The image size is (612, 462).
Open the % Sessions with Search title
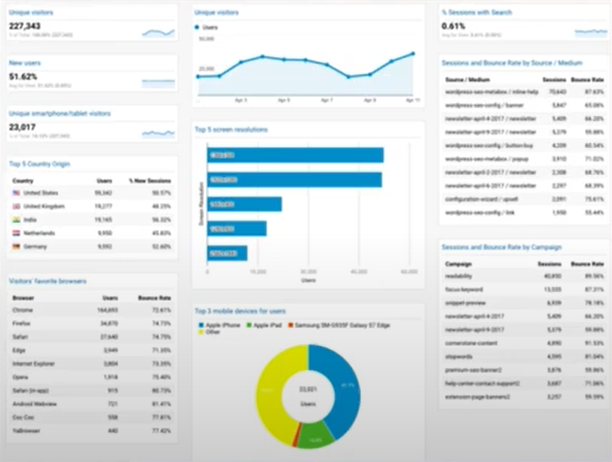click(x=477, y=12)
